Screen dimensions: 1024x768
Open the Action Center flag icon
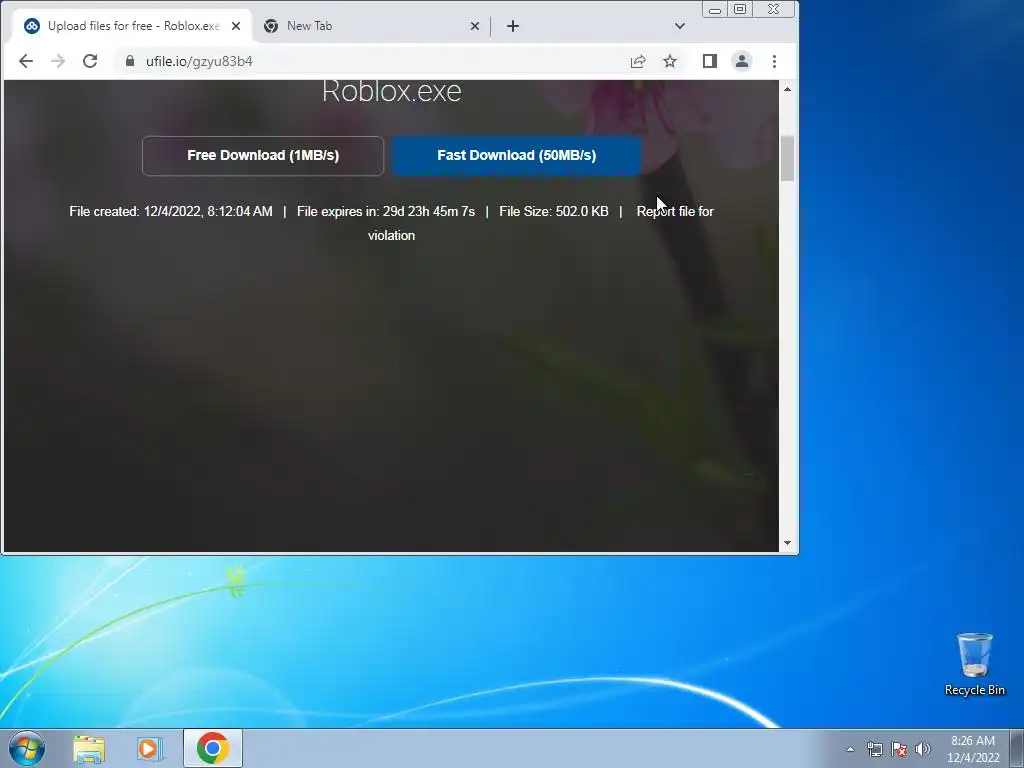click(899, 749)
